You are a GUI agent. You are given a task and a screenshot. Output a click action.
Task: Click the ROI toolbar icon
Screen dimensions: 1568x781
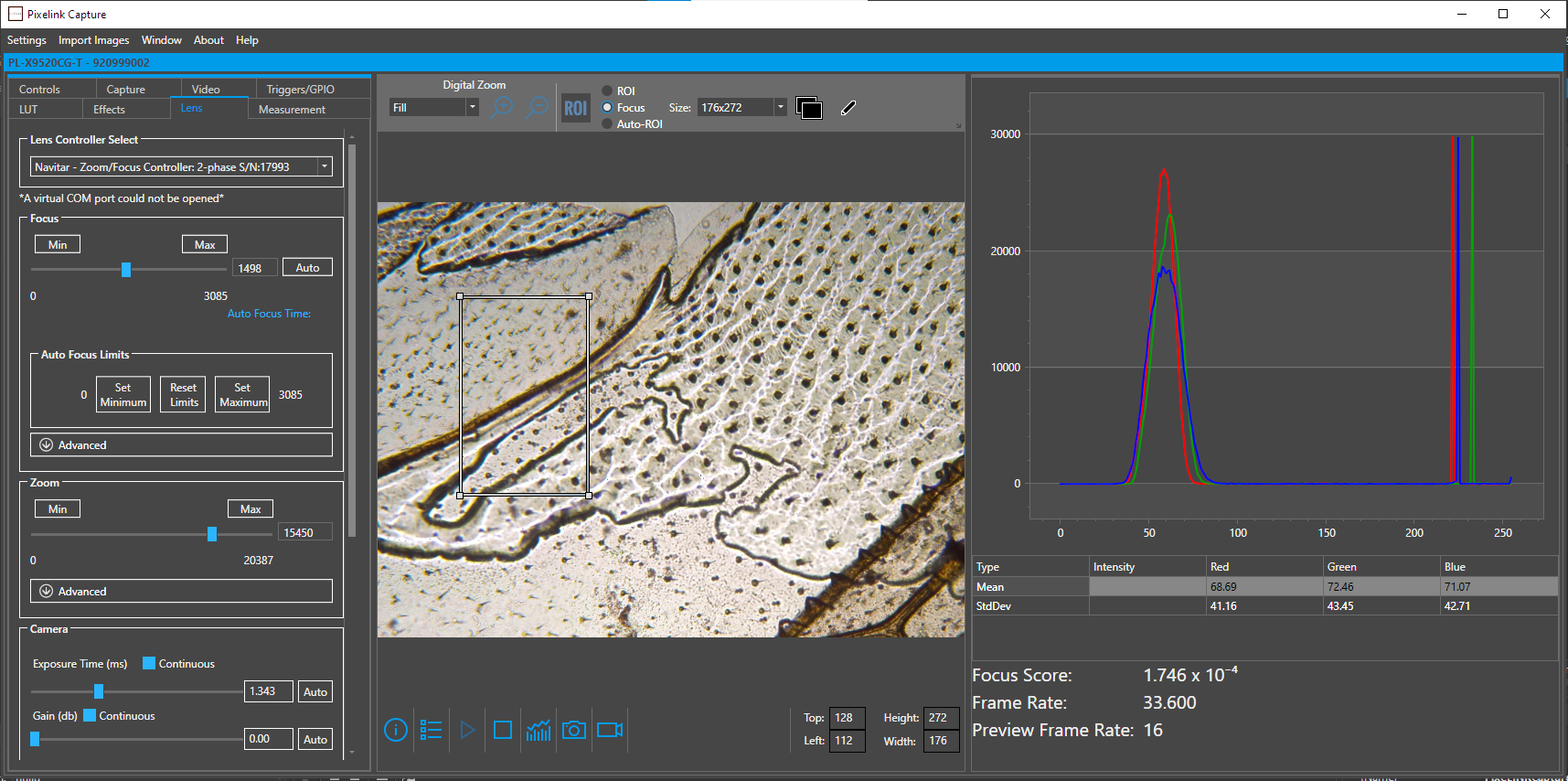575,109
